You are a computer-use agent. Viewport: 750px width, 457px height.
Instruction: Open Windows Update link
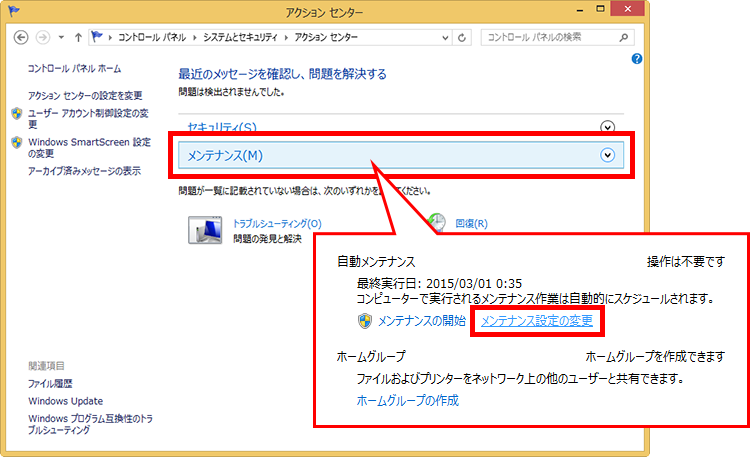click(x=66, y=401)
